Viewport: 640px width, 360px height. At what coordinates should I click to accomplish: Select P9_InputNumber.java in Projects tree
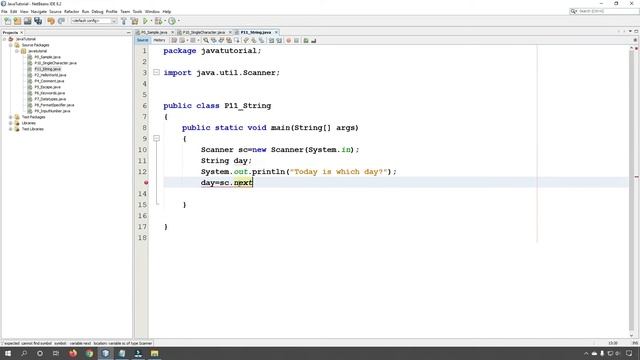coord(52,111)
